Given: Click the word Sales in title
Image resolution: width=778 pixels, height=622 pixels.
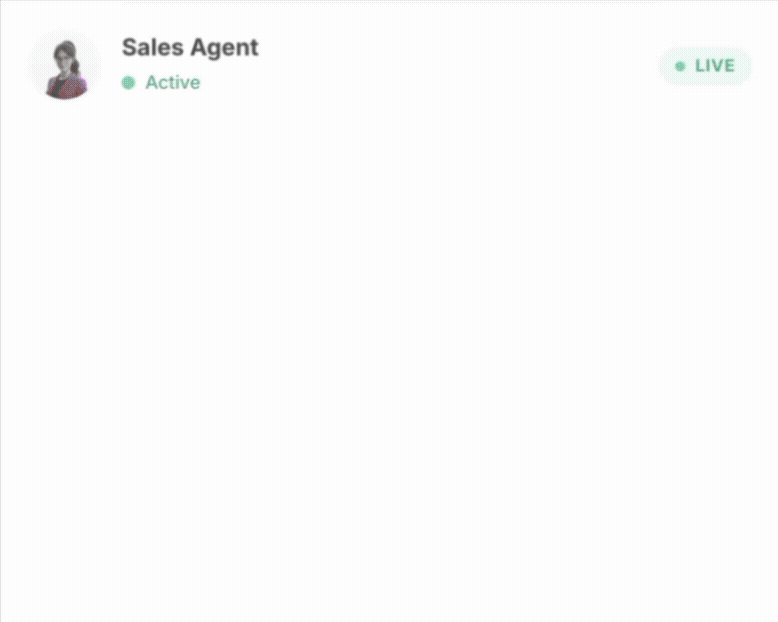Looking at the screenshot, I should click(153, 48).
